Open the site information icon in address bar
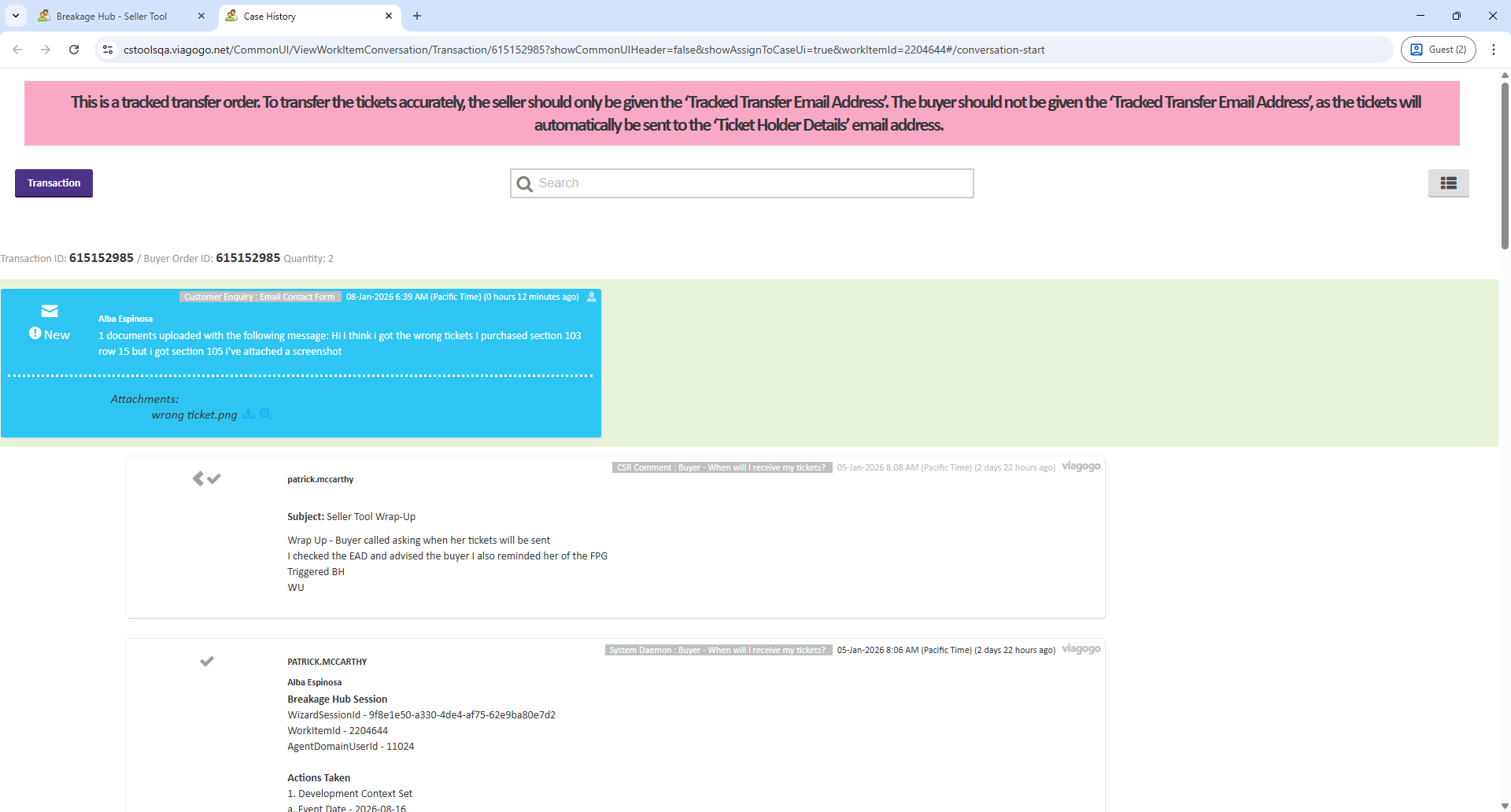 pyautogui.click(x=108, y=50)
